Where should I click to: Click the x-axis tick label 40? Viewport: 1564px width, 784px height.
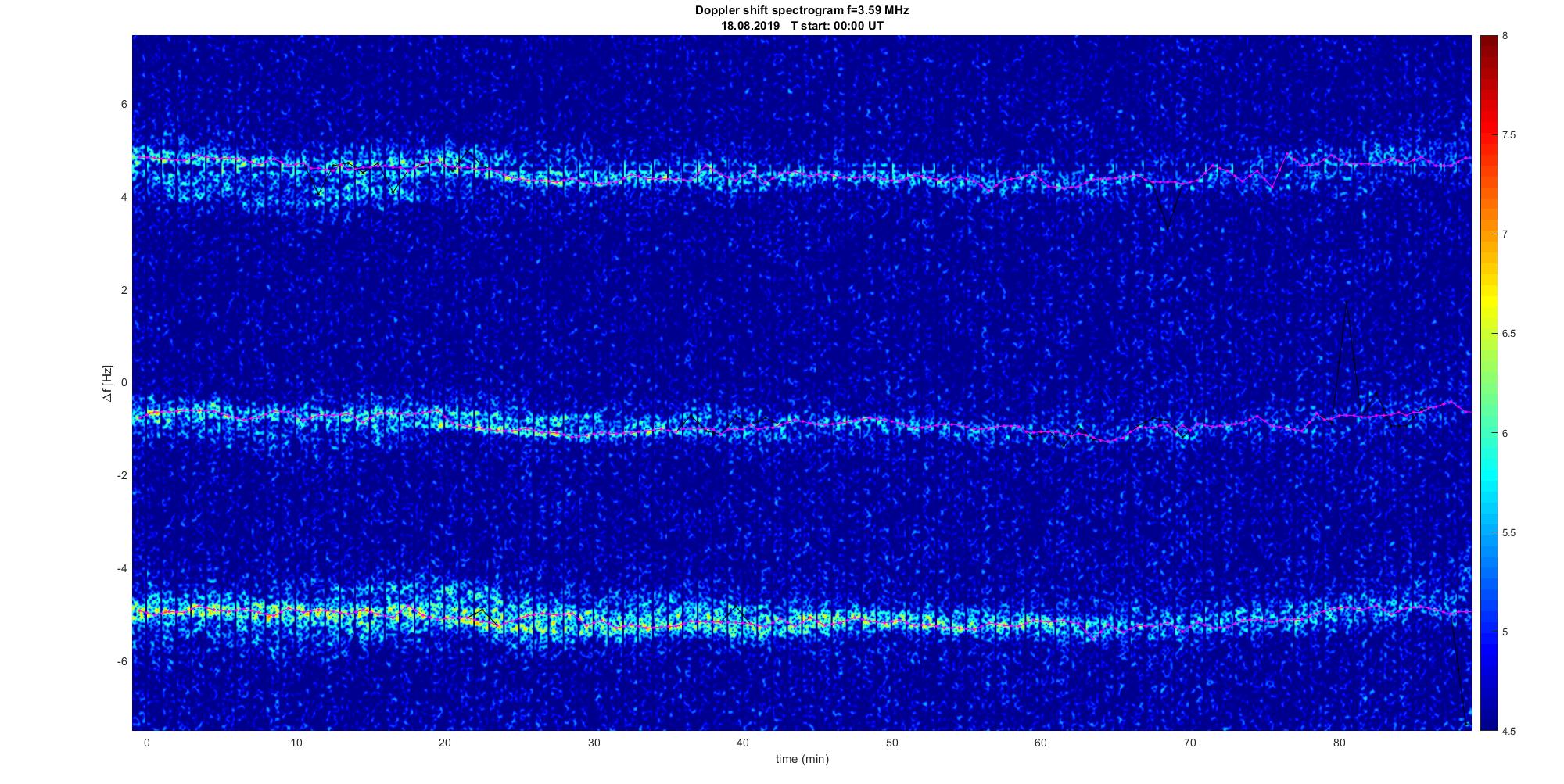coord(743,743)
